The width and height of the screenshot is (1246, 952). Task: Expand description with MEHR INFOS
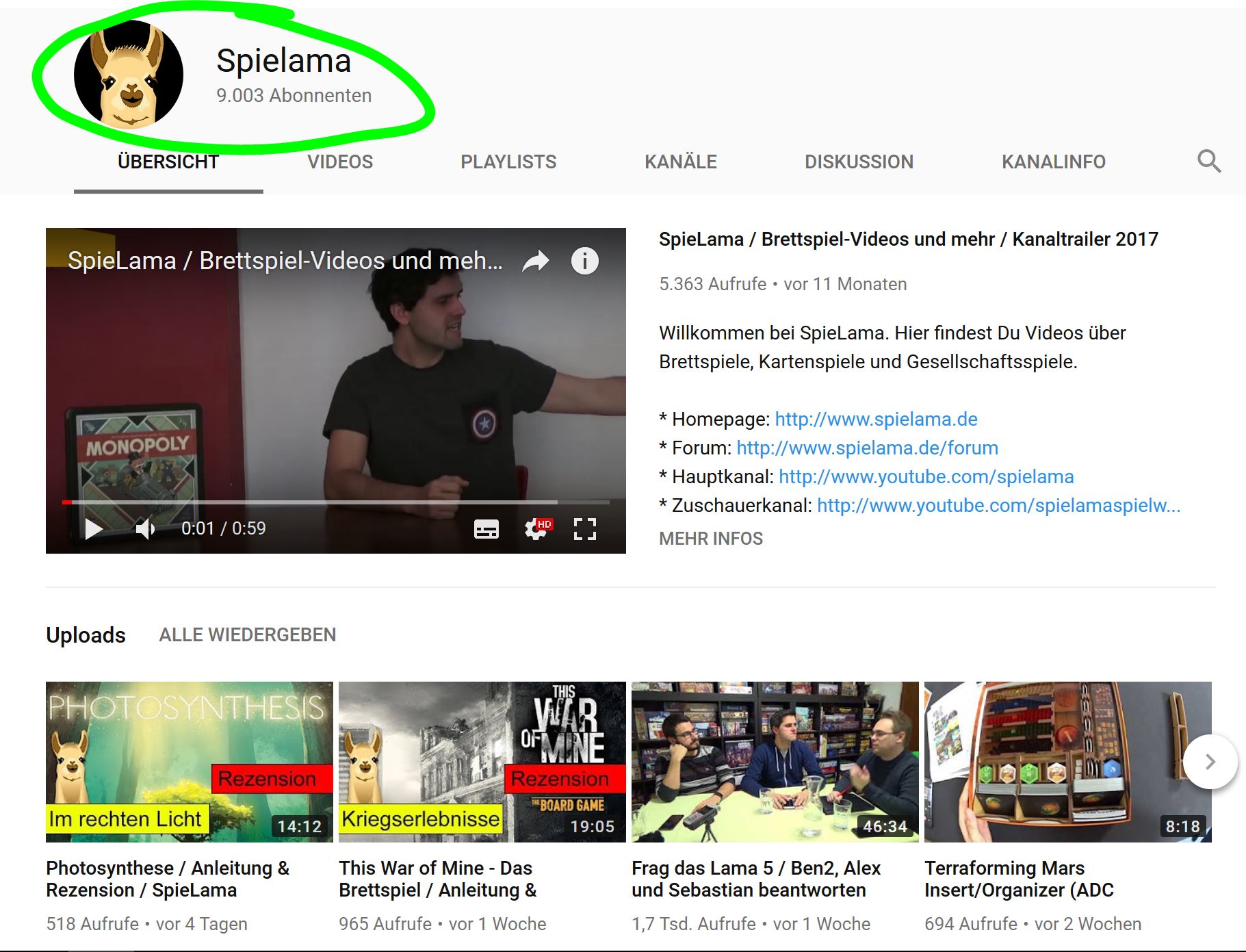711,539
